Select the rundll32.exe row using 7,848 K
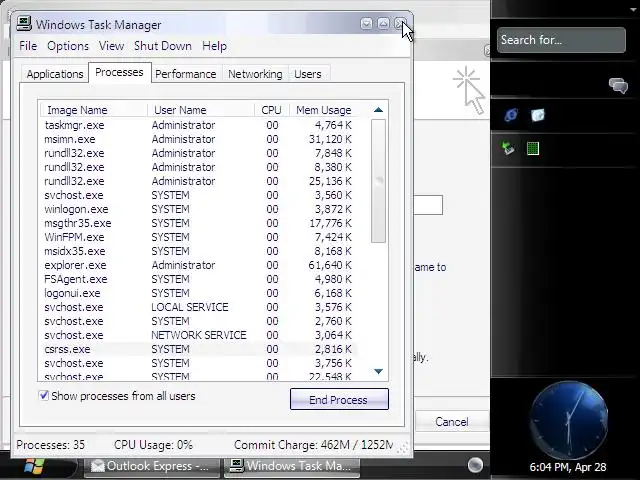The width and height of the screenshot is (640, 480). tap(199, 153)
